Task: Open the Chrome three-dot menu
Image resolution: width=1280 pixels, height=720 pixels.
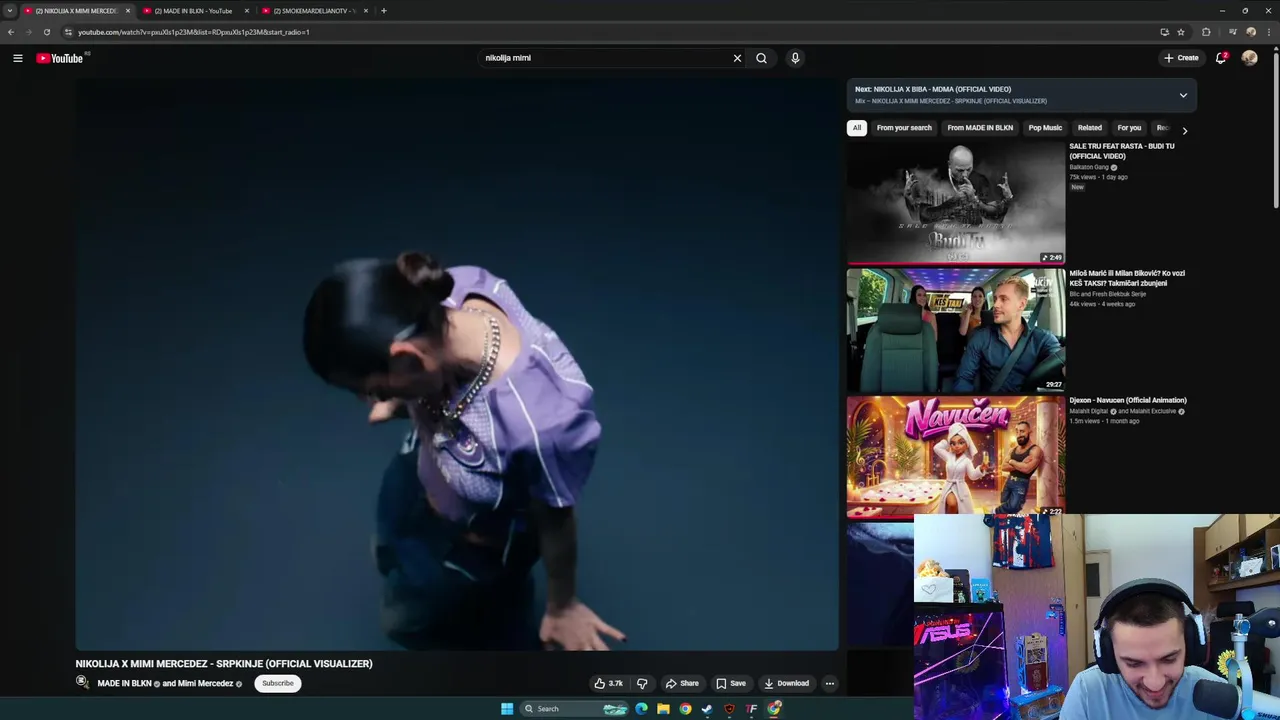Action: (1269, 32)
